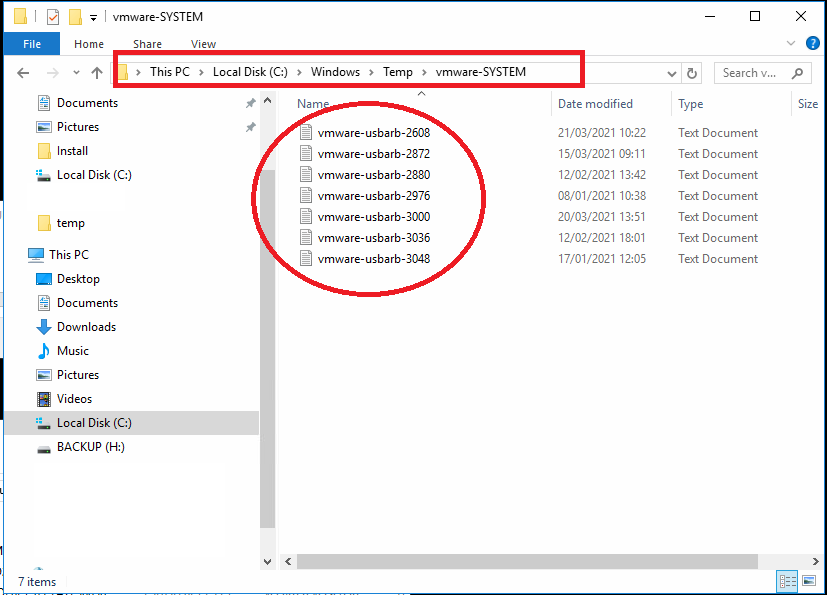Open the recent locations dropdown

coord(76,73)
